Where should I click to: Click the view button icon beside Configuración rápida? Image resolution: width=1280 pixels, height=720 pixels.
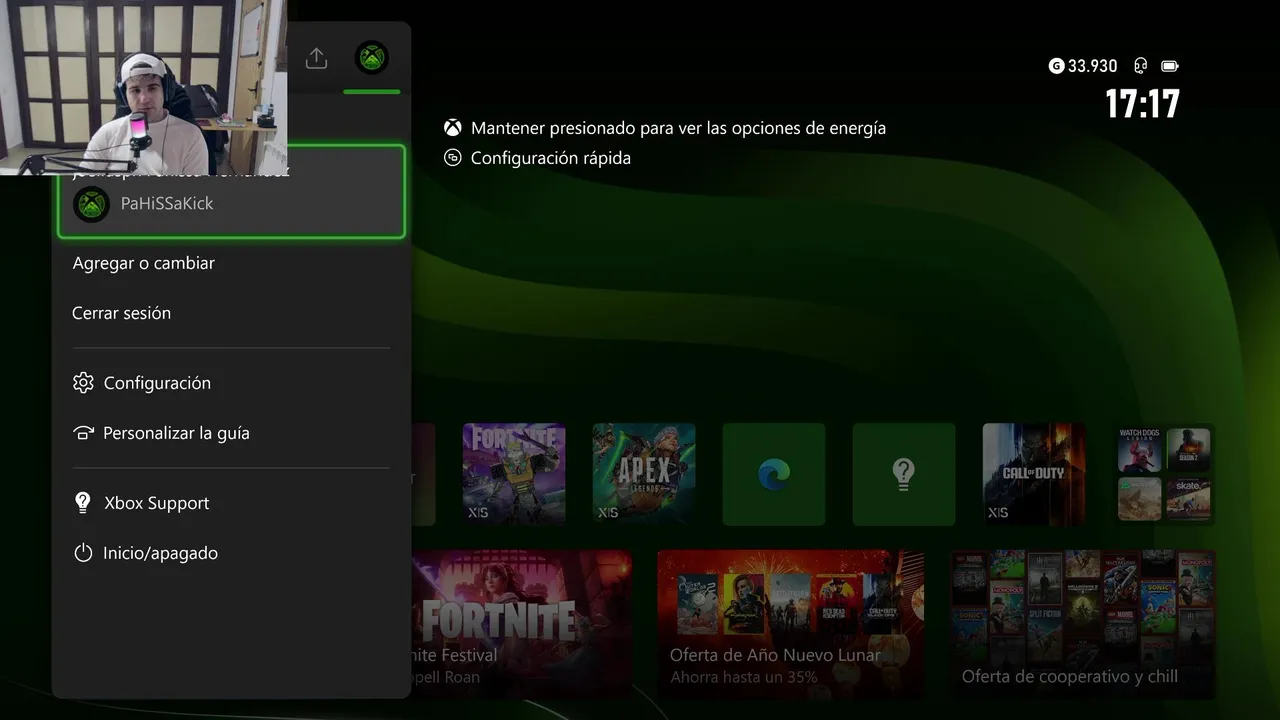click(x=453, y=158)
